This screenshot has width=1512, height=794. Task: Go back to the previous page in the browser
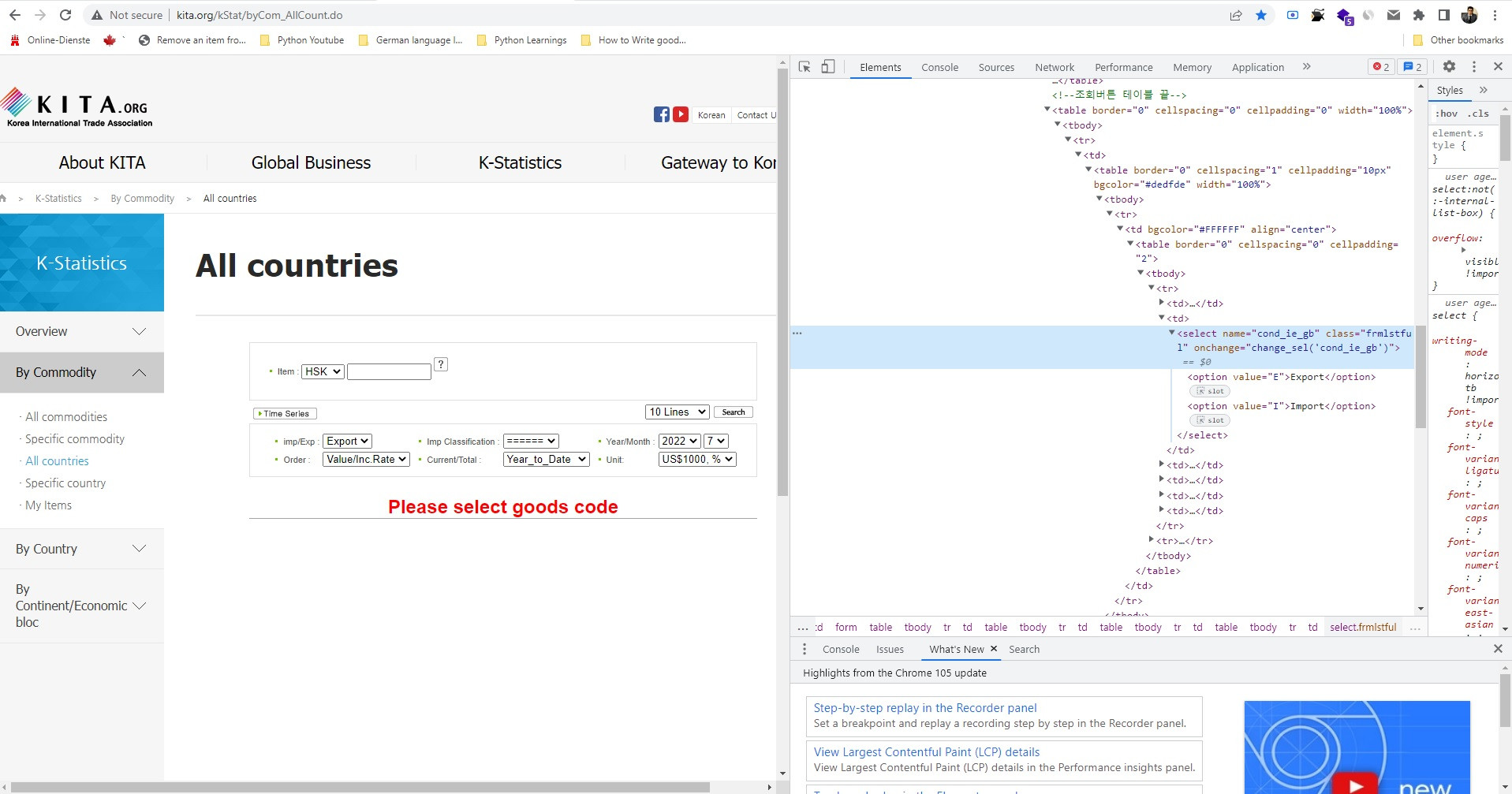click(15, 15)
